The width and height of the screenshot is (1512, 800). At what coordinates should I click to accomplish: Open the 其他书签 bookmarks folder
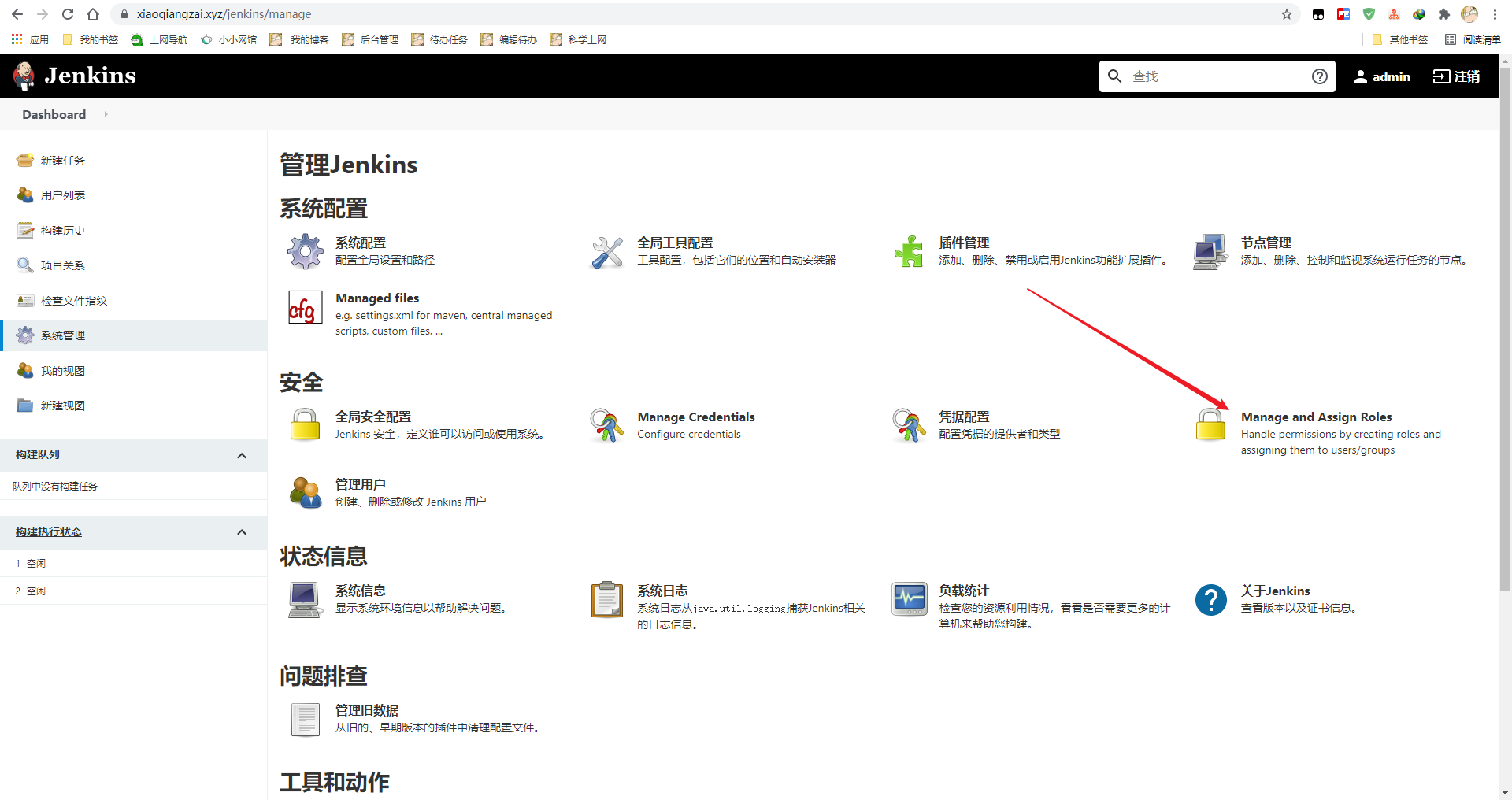1400,39
